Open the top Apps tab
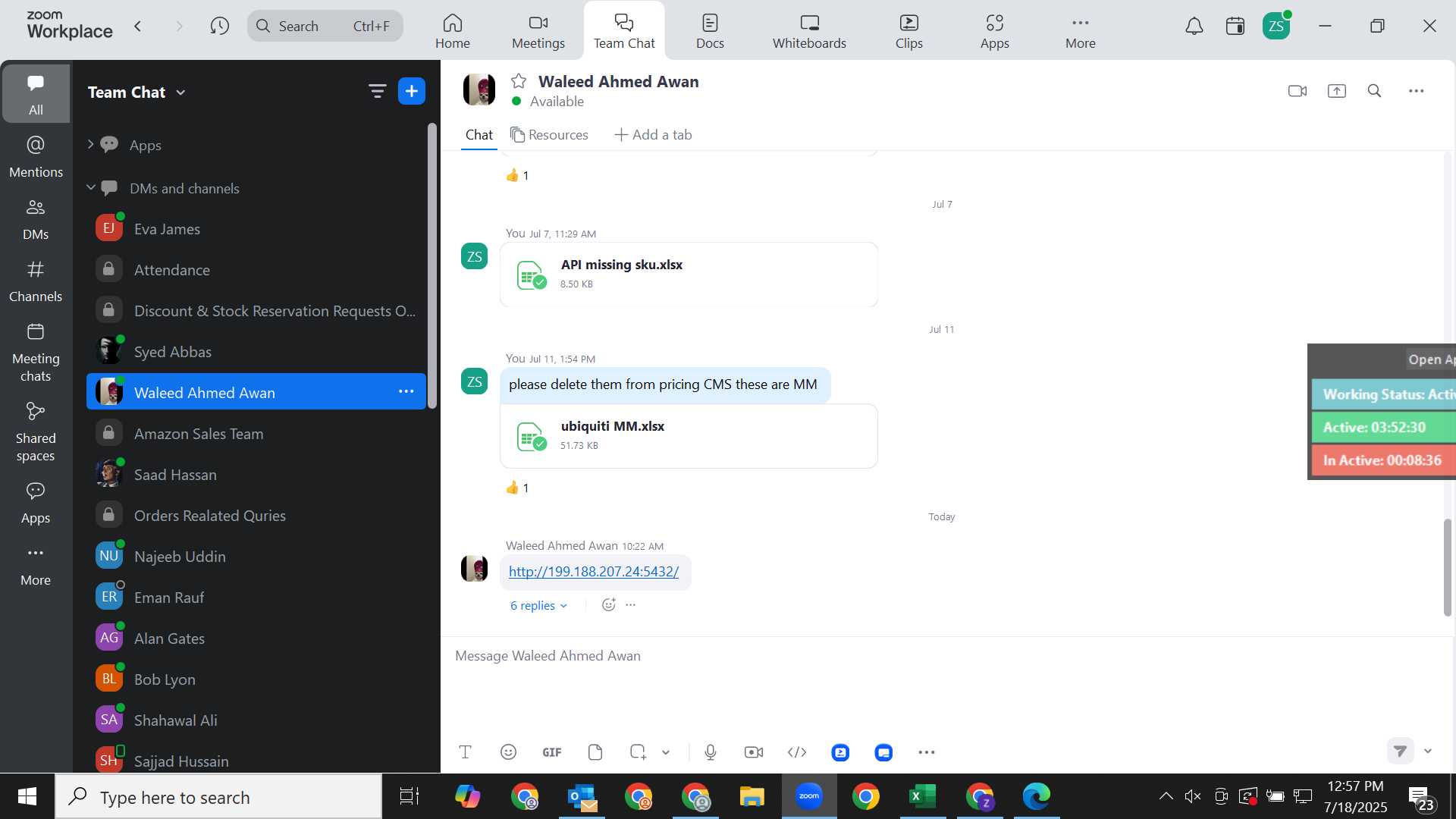1456x819 pixels. click(995, 30)
